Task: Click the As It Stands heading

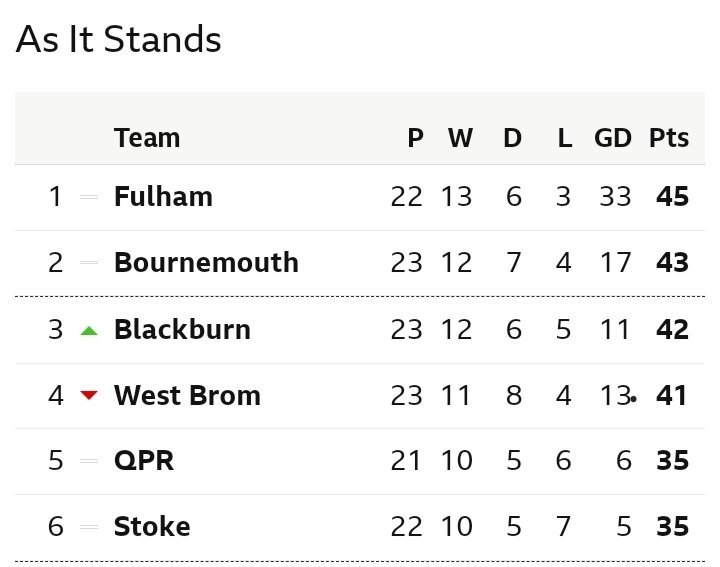Action: tap(118, 39)
